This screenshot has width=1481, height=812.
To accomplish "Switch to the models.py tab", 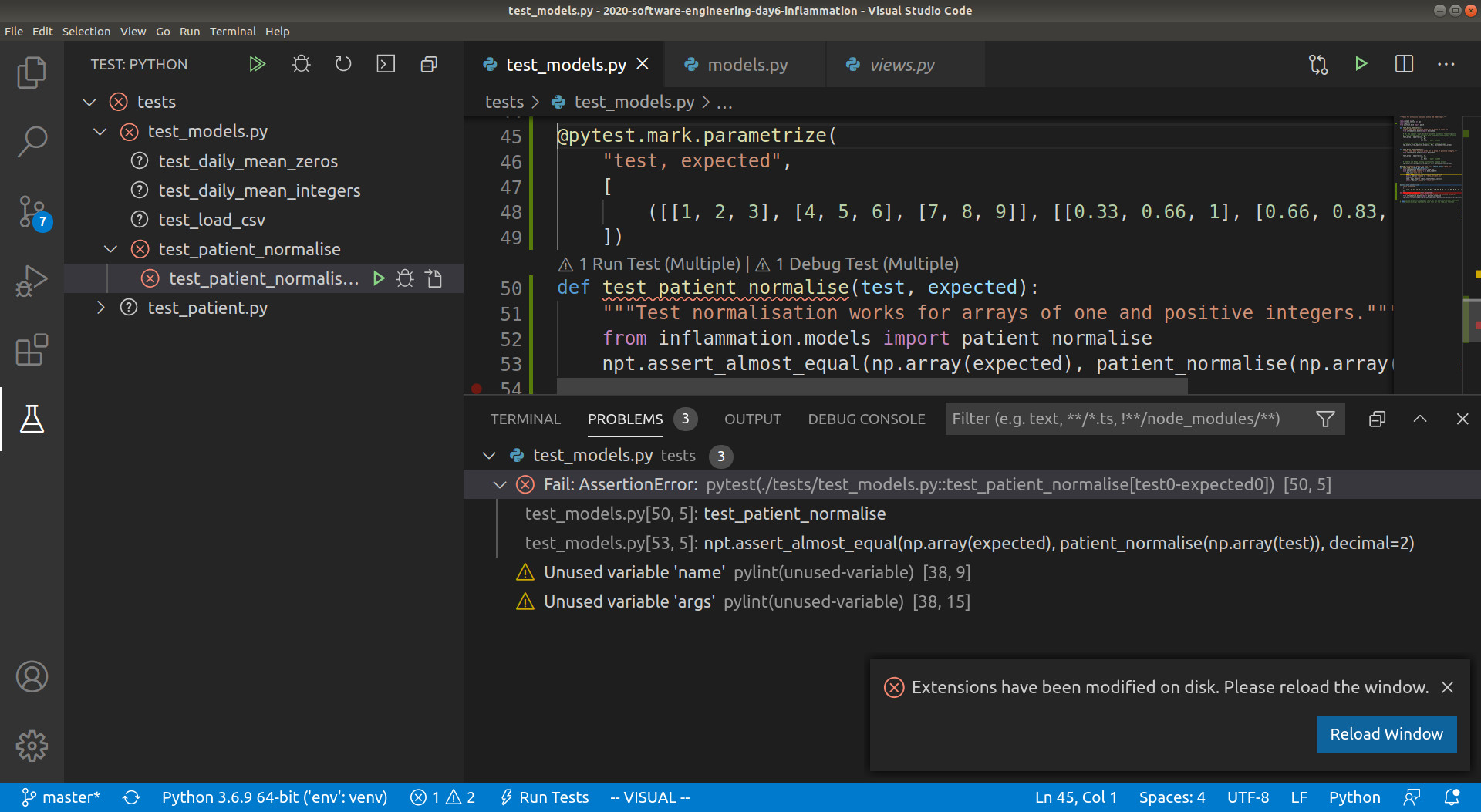I will pyautogui.click(x=744, y=65).
